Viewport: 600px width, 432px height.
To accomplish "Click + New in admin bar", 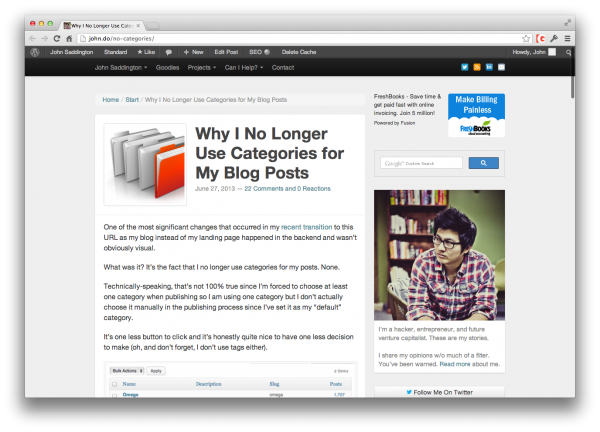I will (x=194, y=52).
